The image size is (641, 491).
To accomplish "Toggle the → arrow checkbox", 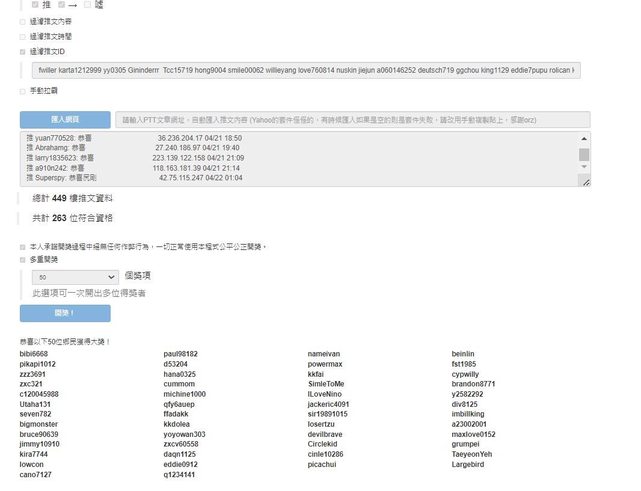I will click(62, 5).
